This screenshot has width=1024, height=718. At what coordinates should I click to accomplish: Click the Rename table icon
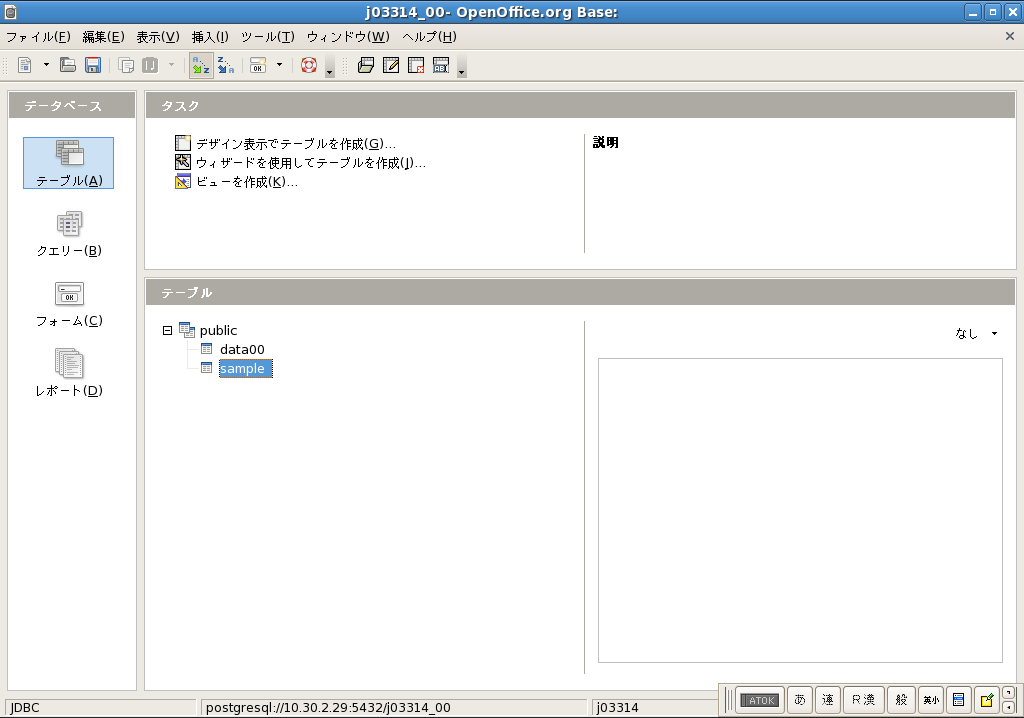(x=441, y=65)
